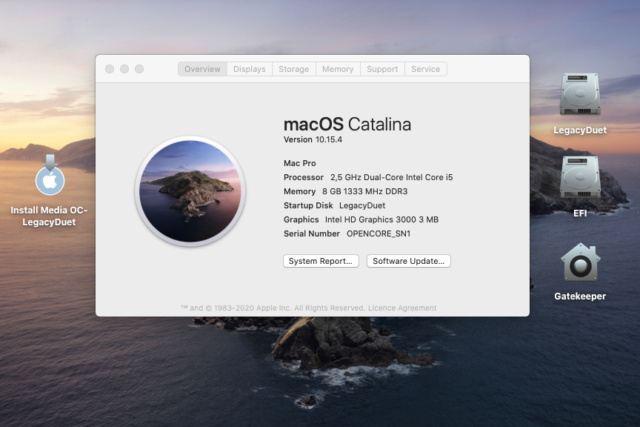Close the About This Mac window

coord(109,69)
